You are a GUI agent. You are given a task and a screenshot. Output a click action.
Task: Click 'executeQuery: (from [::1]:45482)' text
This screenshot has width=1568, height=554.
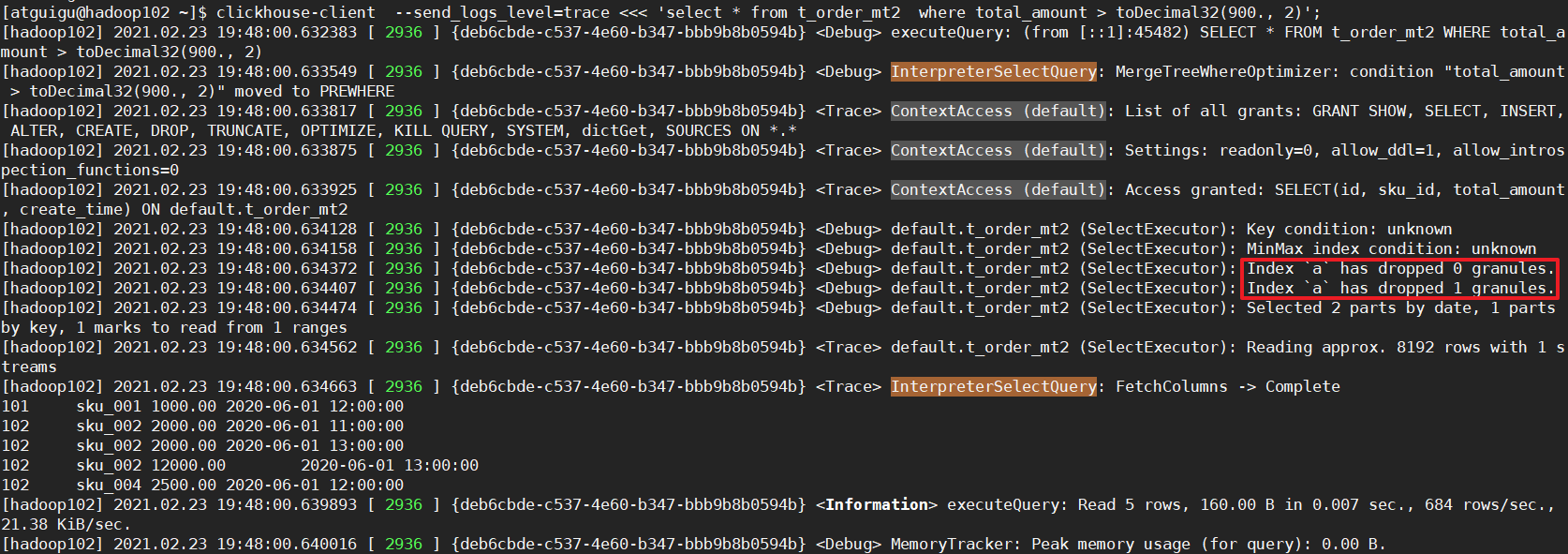click(x=1041, y=32)
